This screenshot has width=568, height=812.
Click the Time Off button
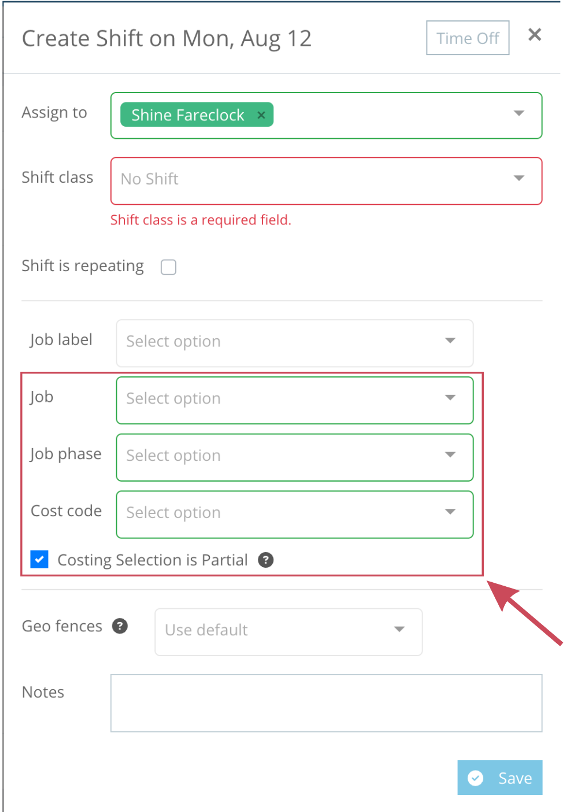tap(468, 38)
